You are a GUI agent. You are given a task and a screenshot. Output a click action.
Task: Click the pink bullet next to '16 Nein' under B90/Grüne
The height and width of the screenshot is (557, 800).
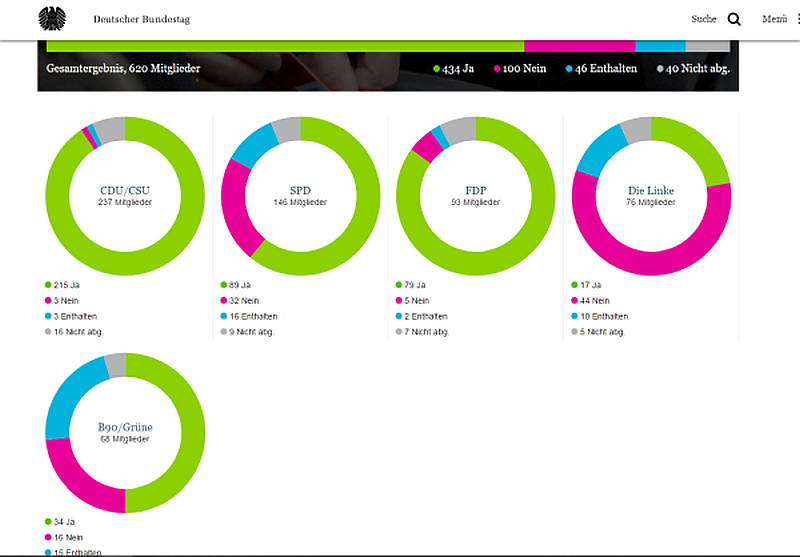48,537
